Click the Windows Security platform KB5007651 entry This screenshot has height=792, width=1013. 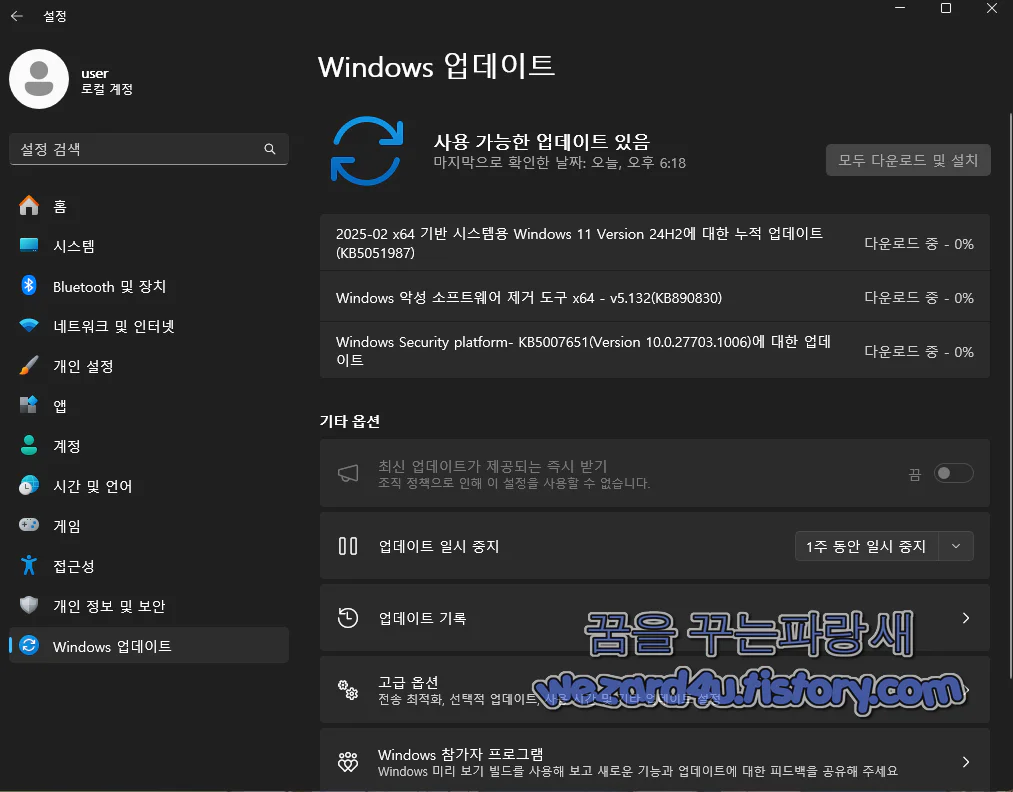pos(654,351)
